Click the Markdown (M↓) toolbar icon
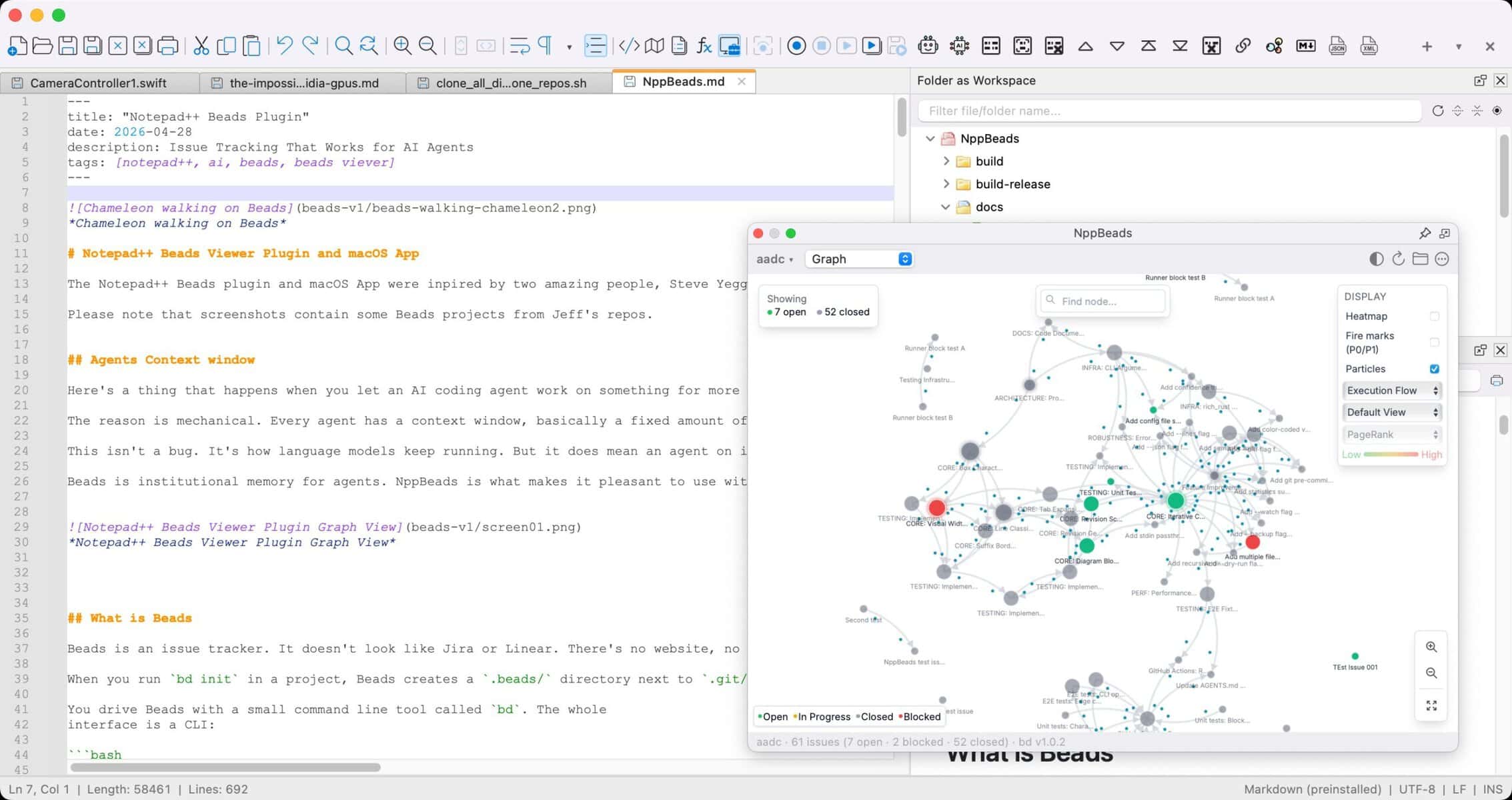1512x800 pixels. (1305, 46)
